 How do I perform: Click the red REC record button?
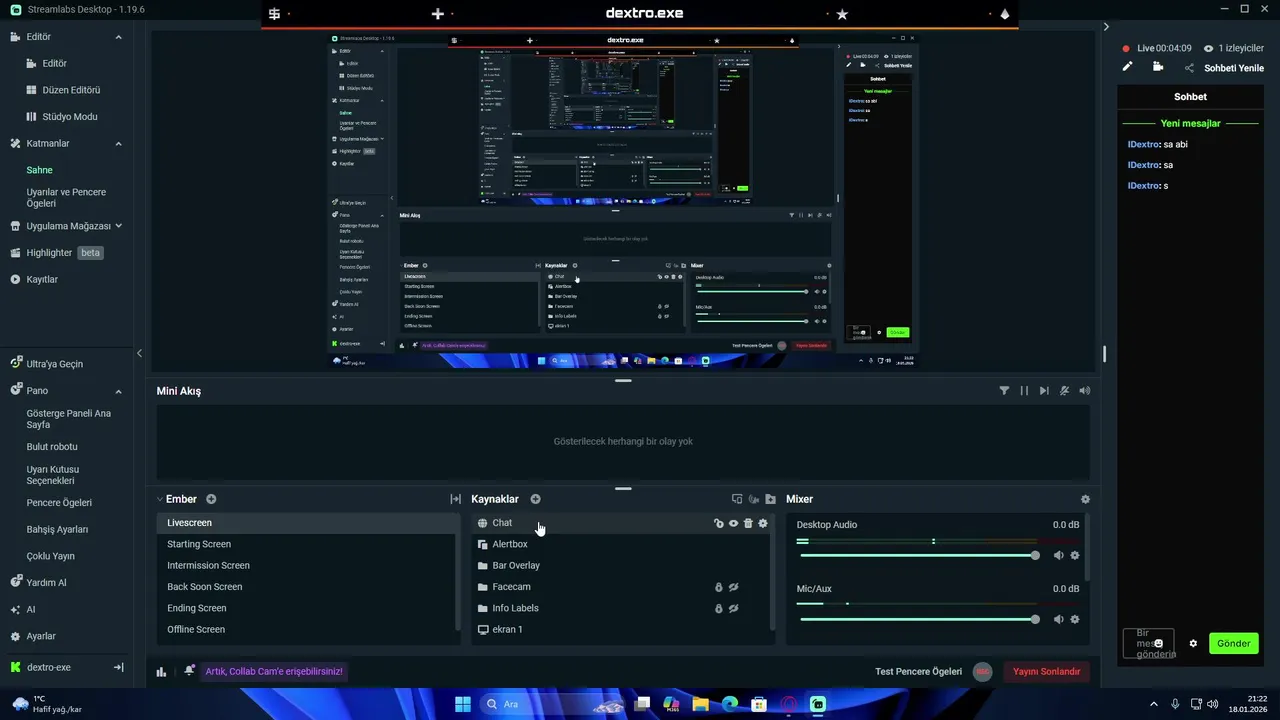982,672
